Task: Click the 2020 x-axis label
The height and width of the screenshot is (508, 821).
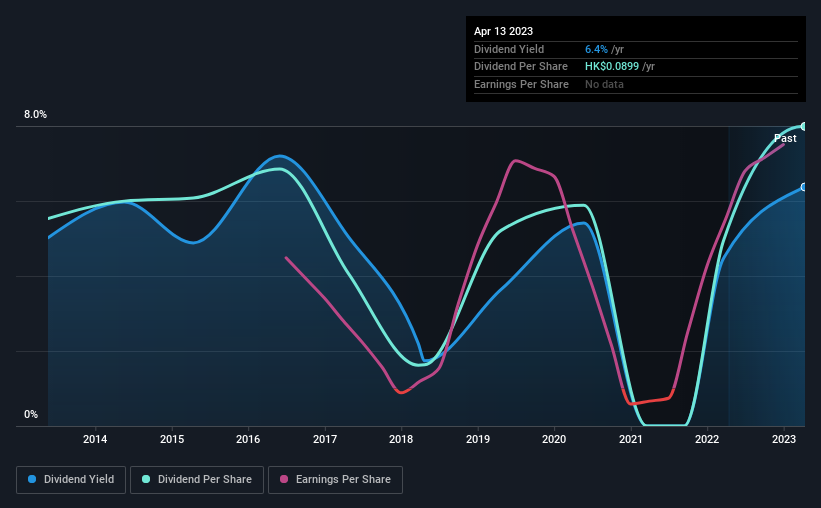Action: pos(554,439)
